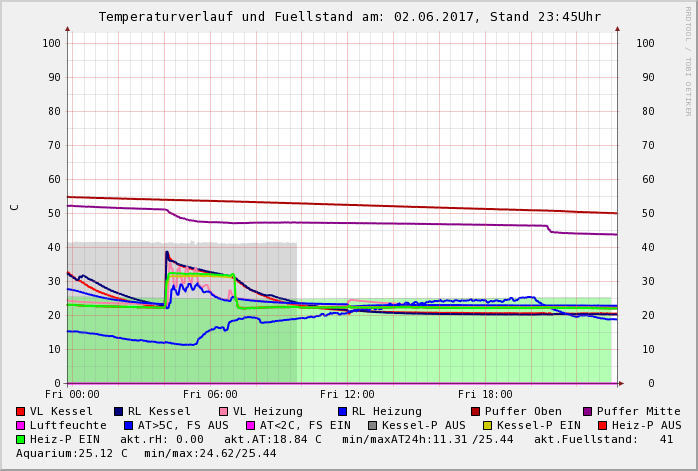Click the blue RL Heizung legend swatch
698x471 pixels.
coord(342,411)
